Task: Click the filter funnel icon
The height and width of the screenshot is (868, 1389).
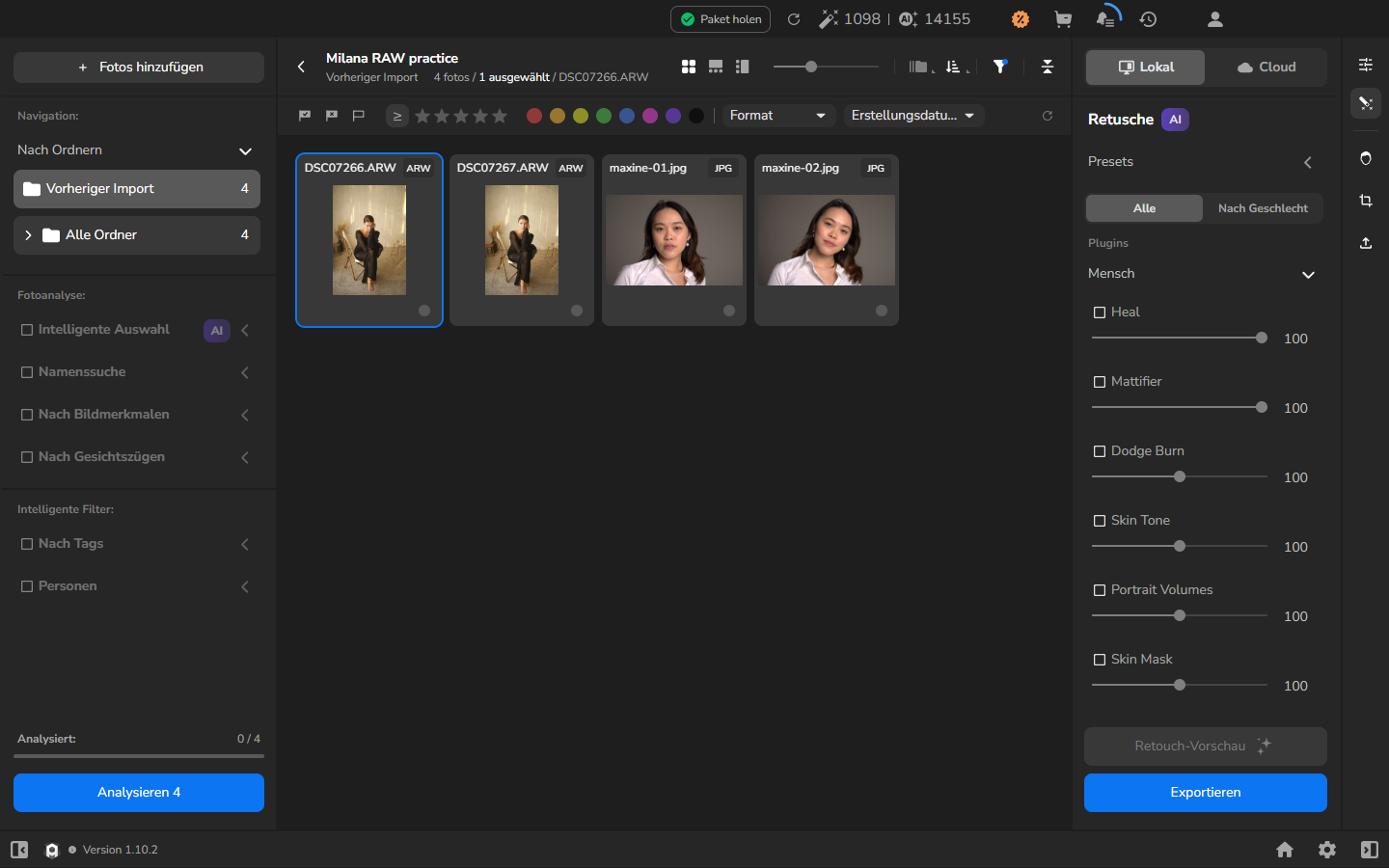Action: 1000,67
